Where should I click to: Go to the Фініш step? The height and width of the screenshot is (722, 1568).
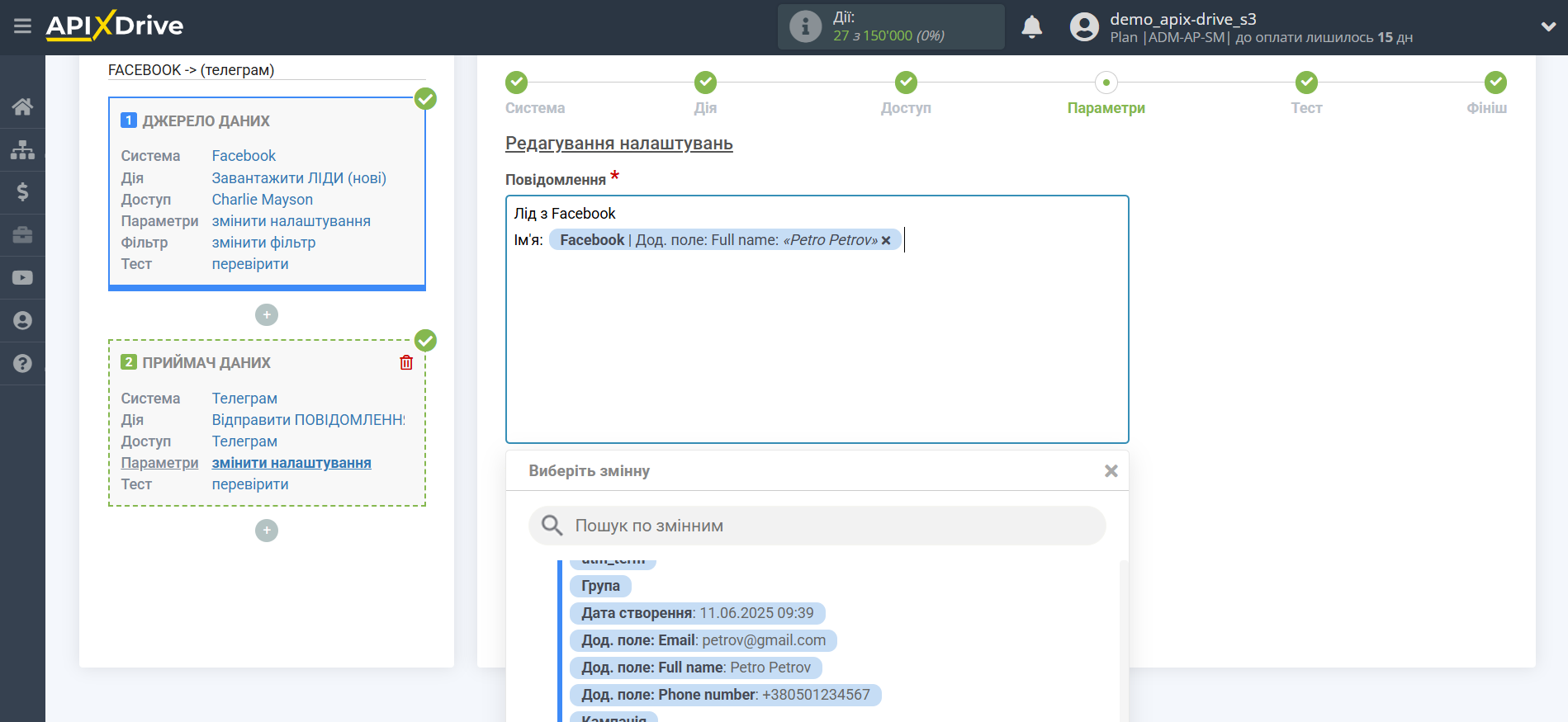1487,93
